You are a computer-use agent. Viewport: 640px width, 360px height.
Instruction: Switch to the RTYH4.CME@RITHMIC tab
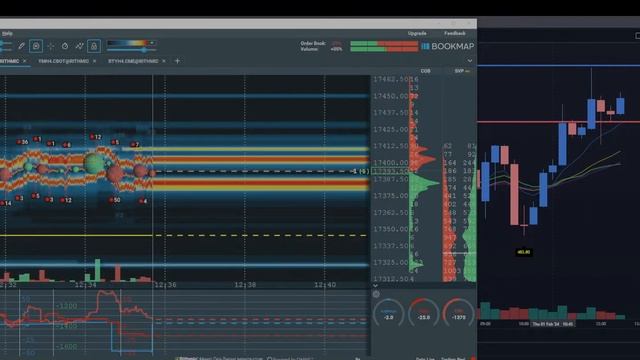tap(133, 61)
